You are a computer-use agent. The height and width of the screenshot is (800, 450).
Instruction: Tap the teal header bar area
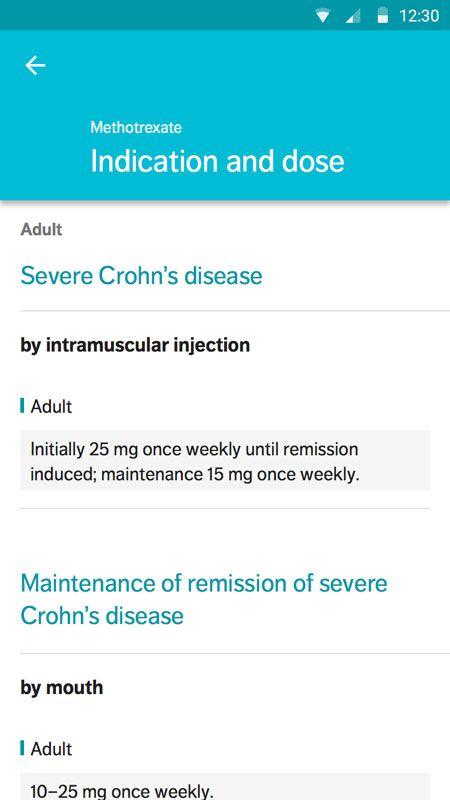click(x=225, y=115)
